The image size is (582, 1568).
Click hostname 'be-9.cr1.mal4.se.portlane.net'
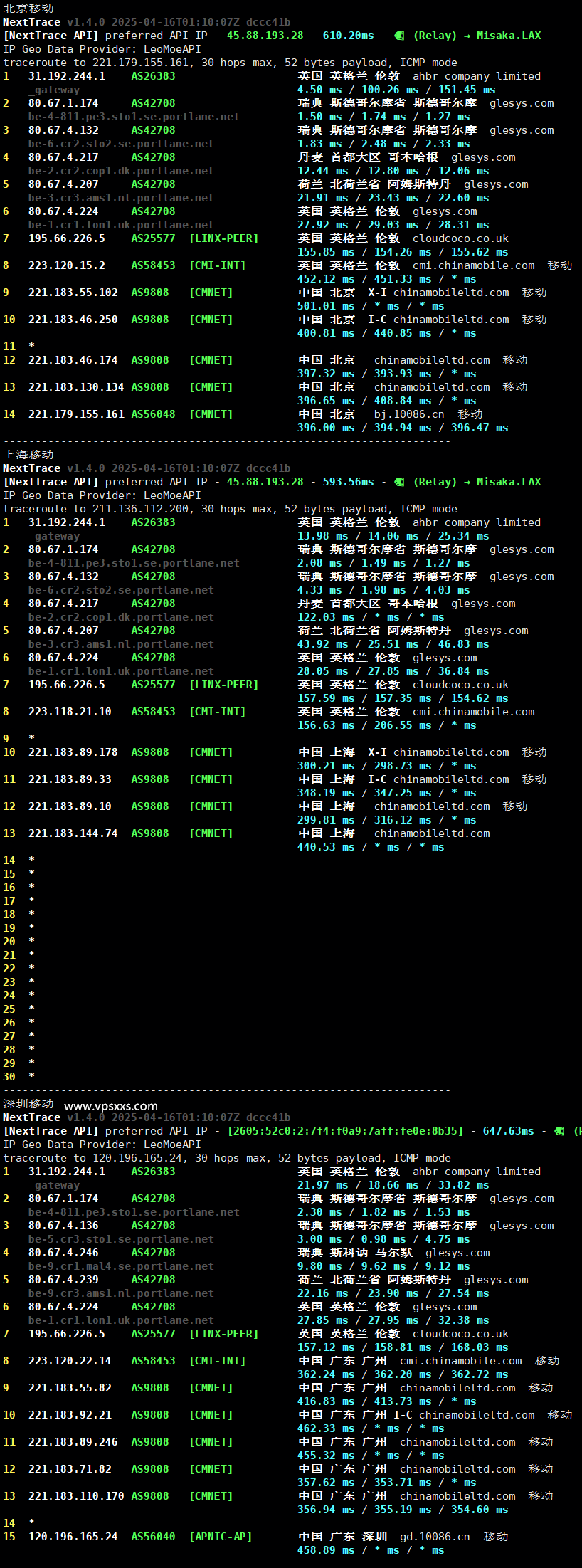coord(121,1266)
